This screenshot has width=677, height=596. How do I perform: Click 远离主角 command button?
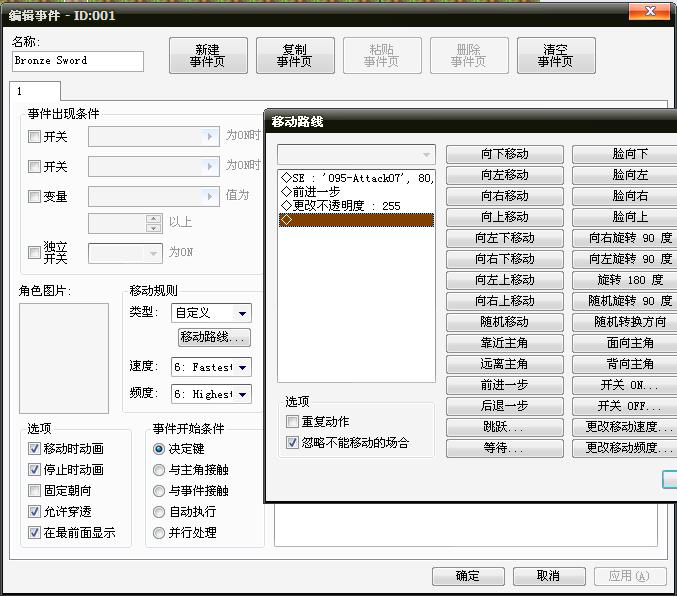point(505,364)
